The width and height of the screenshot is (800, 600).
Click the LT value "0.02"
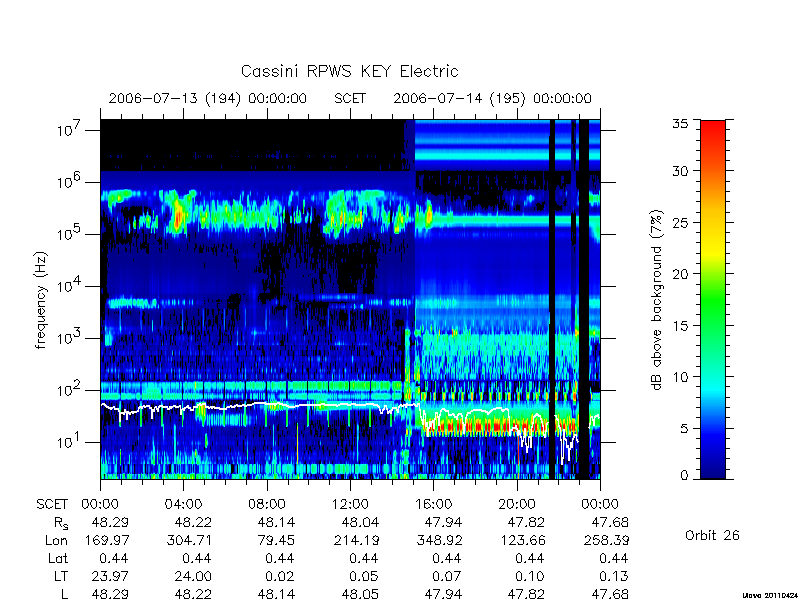coord(280,576)
